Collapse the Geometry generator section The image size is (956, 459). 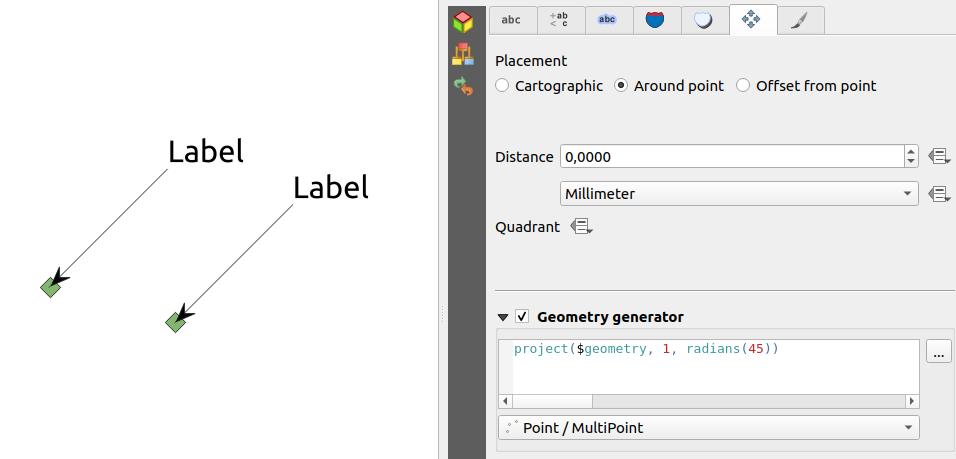pos(503,317)
